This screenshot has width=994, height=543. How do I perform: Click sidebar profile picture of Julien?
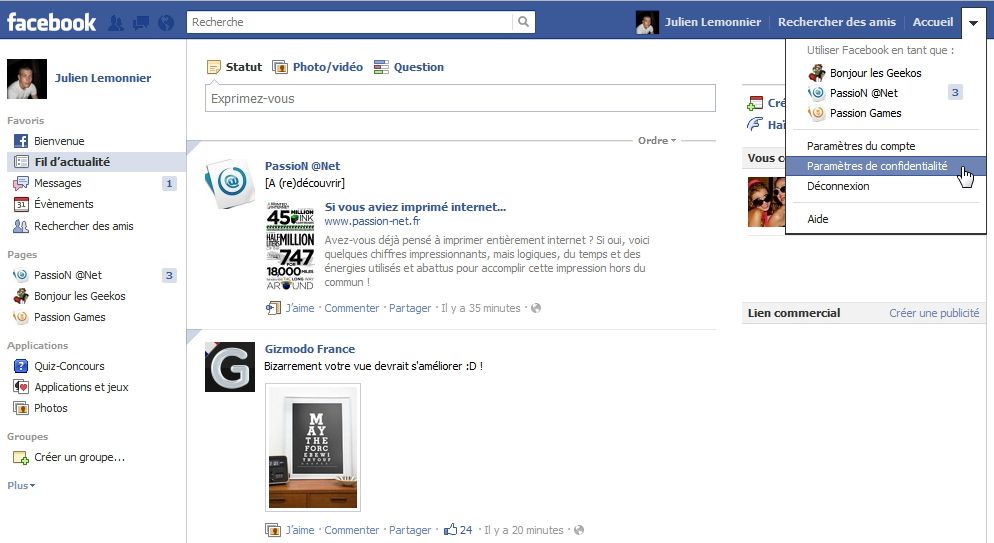[27, 79]
